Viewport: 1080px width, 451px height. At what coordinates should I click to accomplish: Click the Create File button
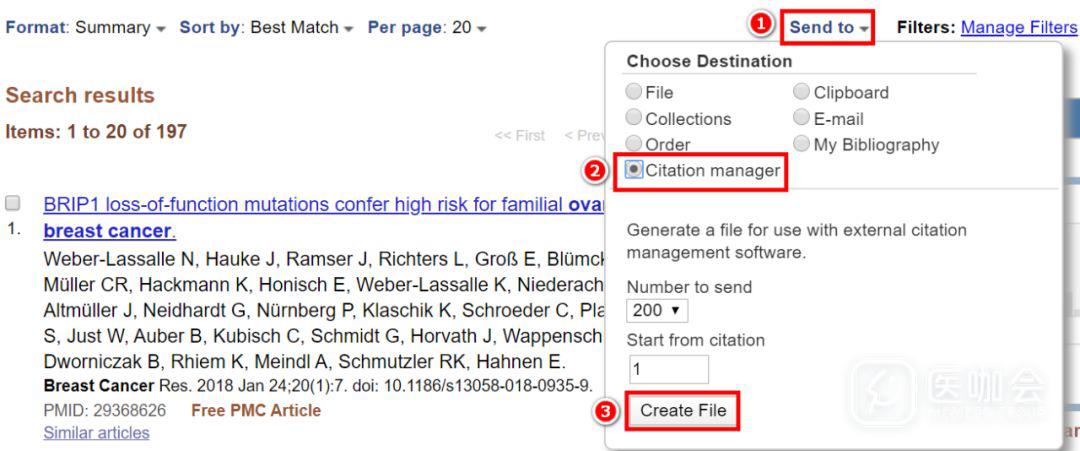pos(683,410)
